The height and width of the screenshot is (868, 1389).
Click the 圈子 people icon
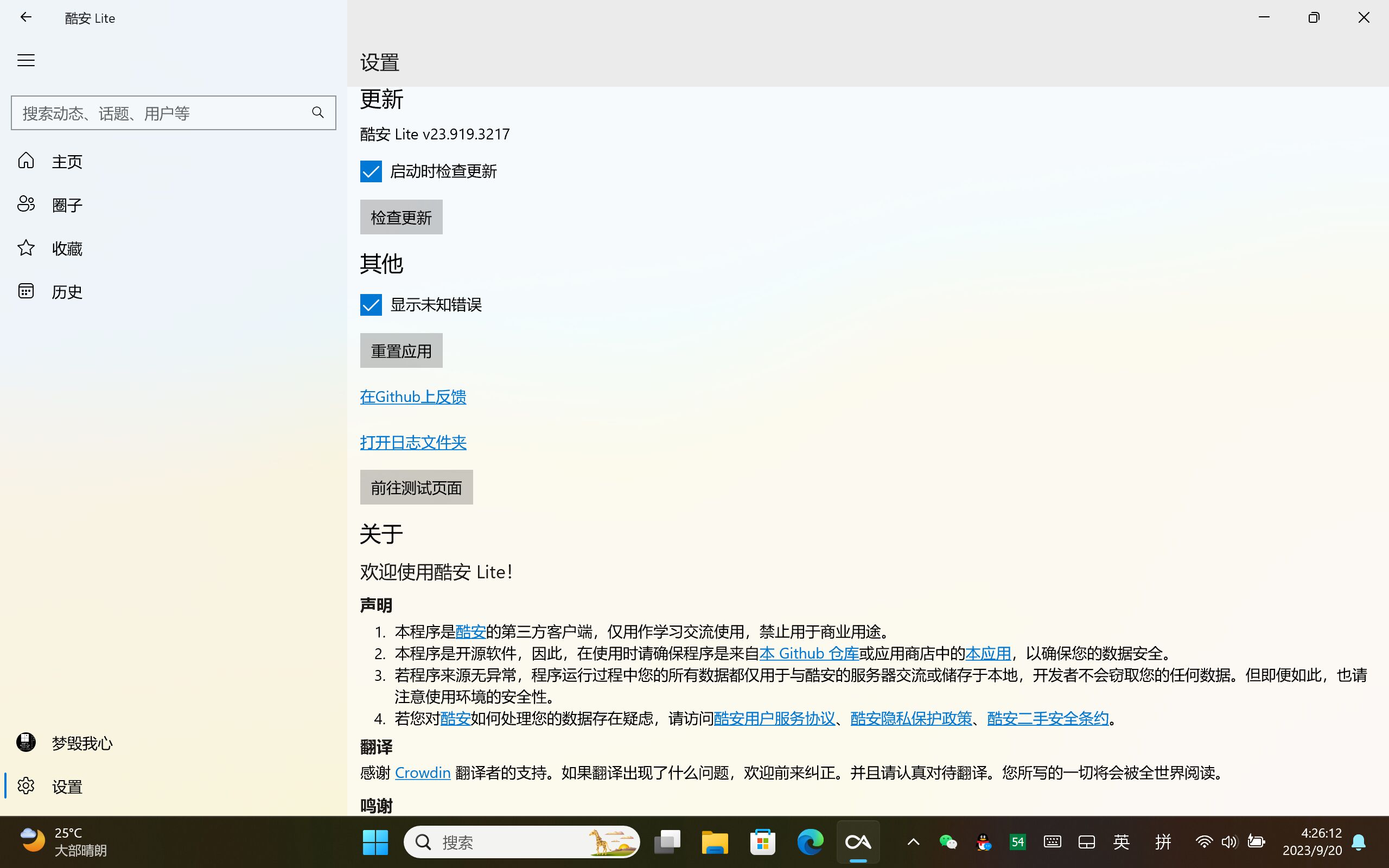coord(26,204)
